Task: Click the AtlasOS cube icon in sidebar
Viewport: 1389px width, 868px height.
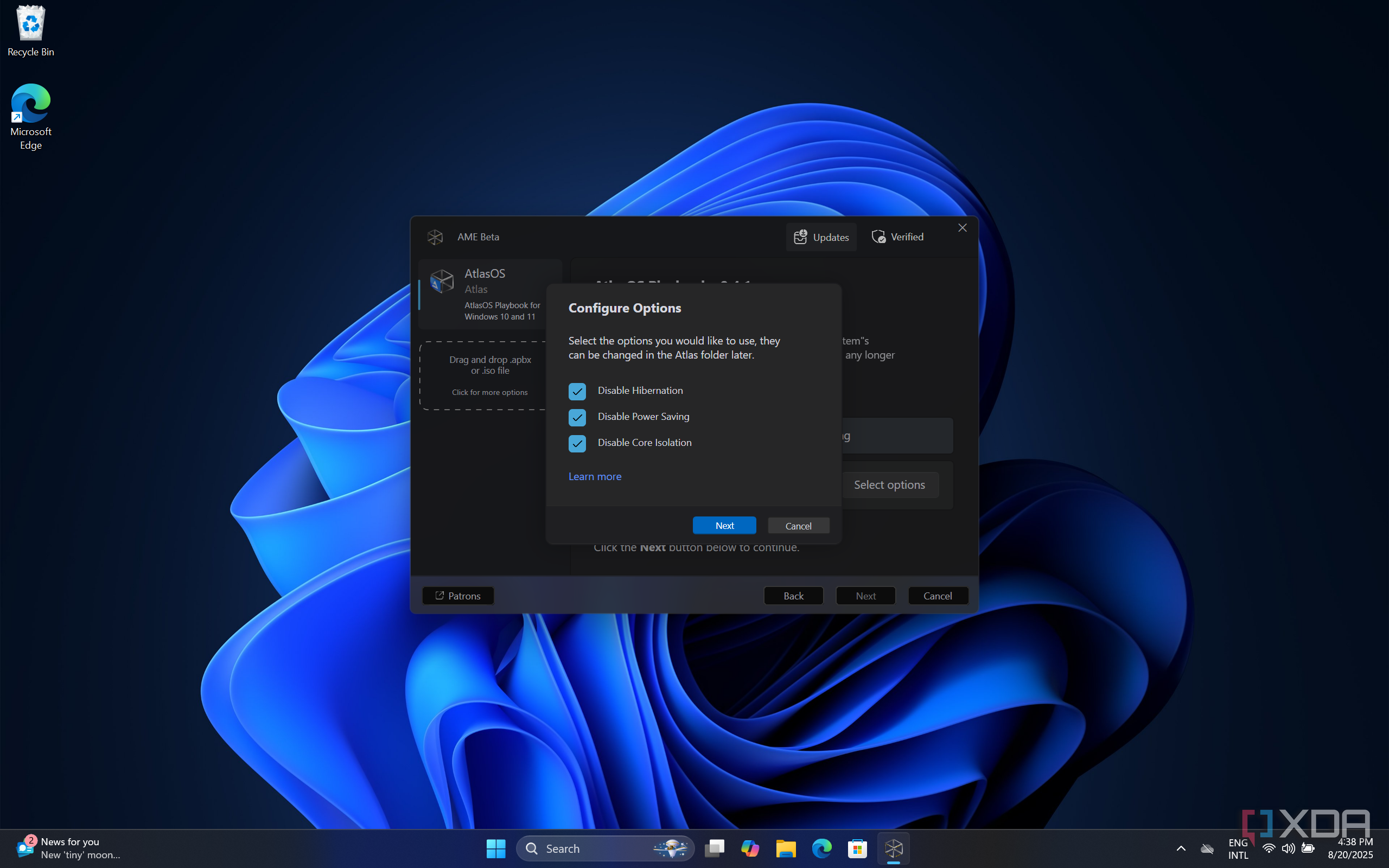Action: (x=442, y=280)
